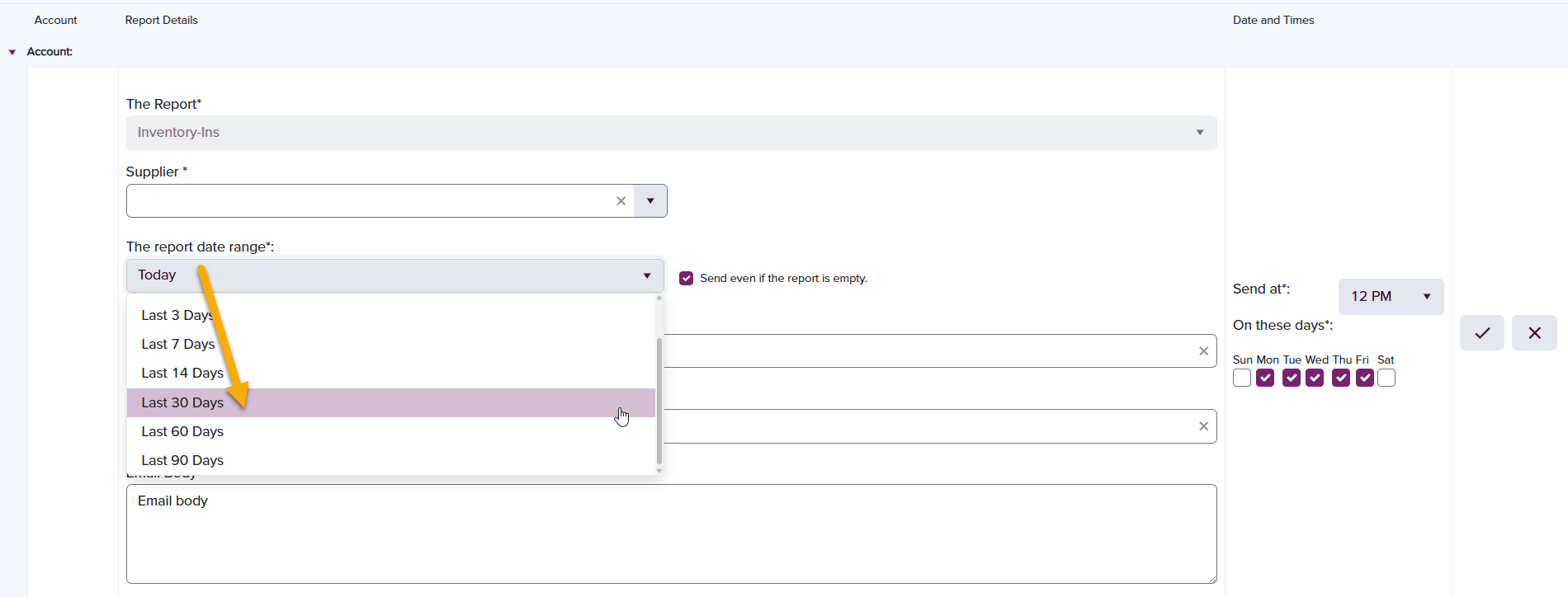Uncheck the Mon day checkbox
The height and width of the screenshot is (597, 1568).
[1265, 378]
